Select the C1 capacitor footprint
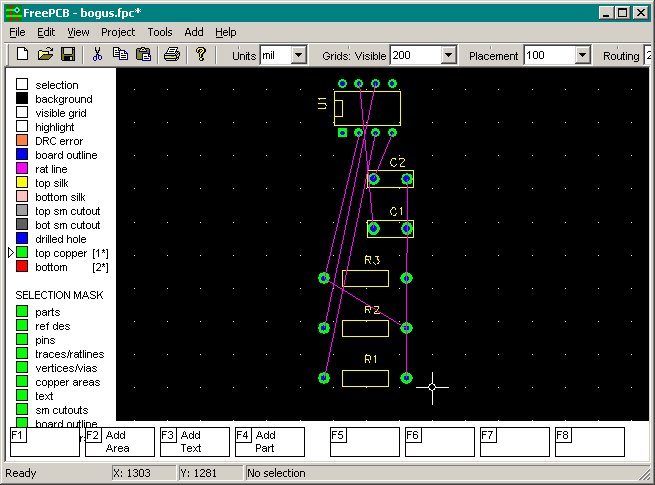 (390, 229)
